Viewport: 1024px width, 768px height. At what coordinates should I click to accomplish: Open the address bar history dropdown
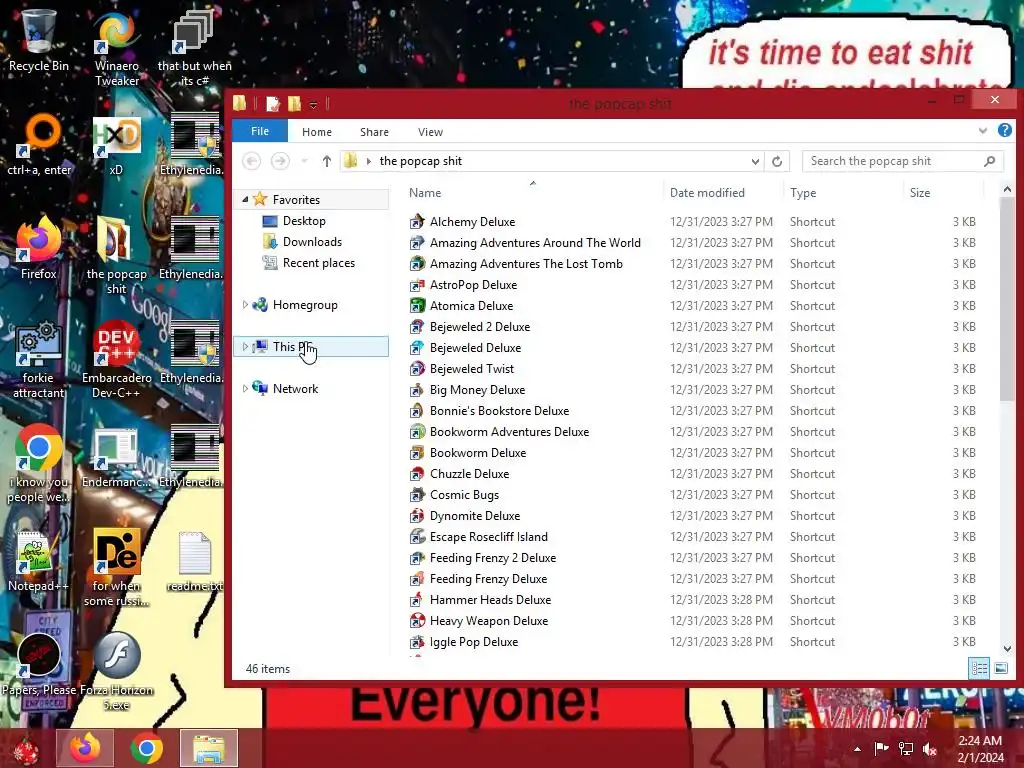[755, 161]
